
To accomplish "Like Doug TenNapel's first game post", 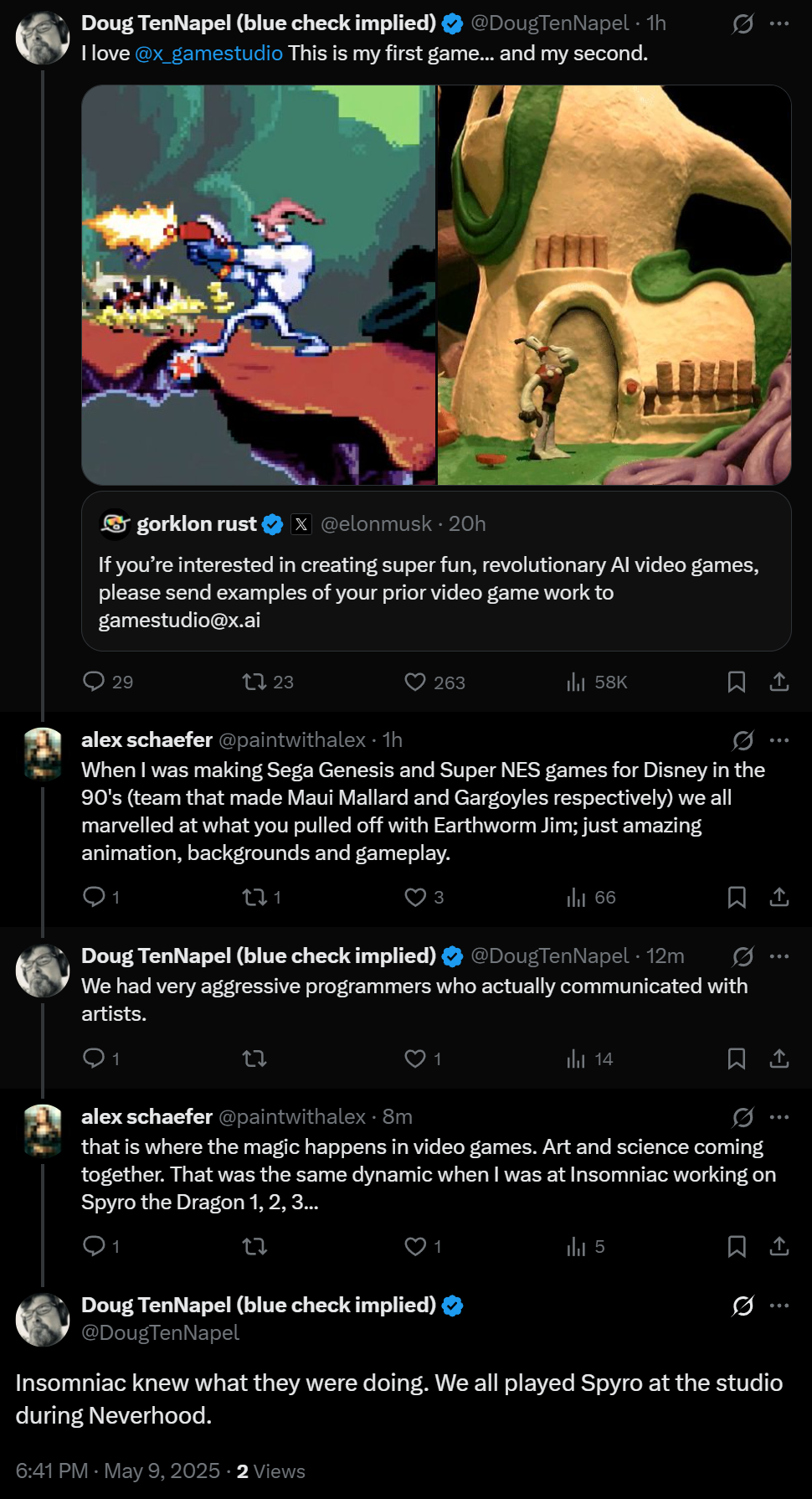I will [415, 682].
